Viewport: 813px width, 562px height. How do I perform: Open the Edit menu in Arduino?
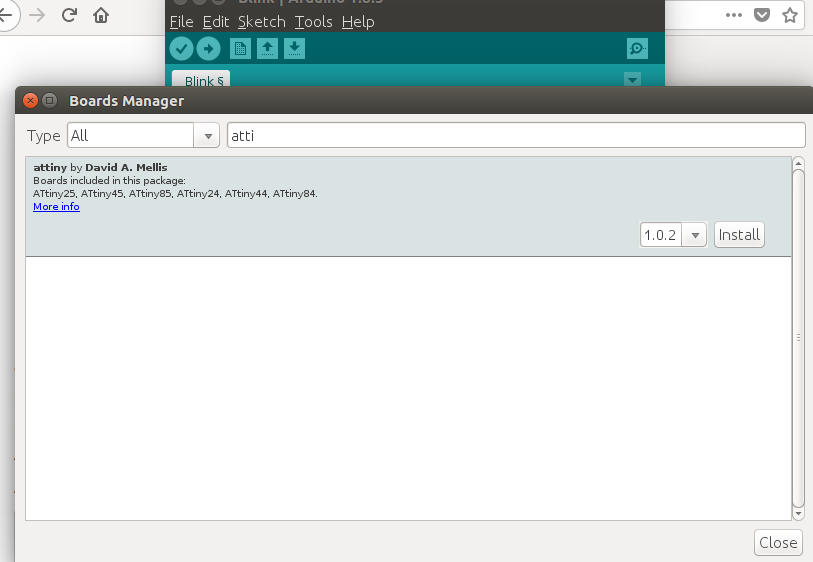pos(216,22)
